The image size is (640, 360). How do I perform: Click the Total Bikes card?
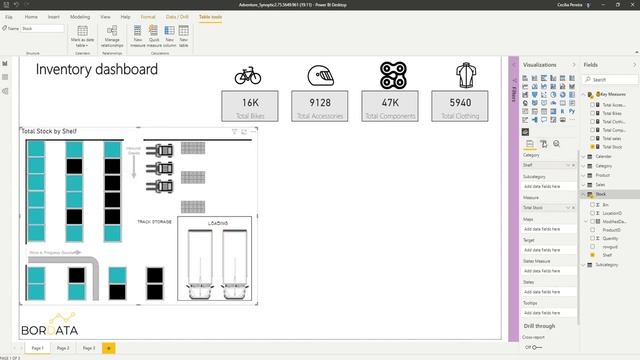pyautogui.click(x=250, y=106)
